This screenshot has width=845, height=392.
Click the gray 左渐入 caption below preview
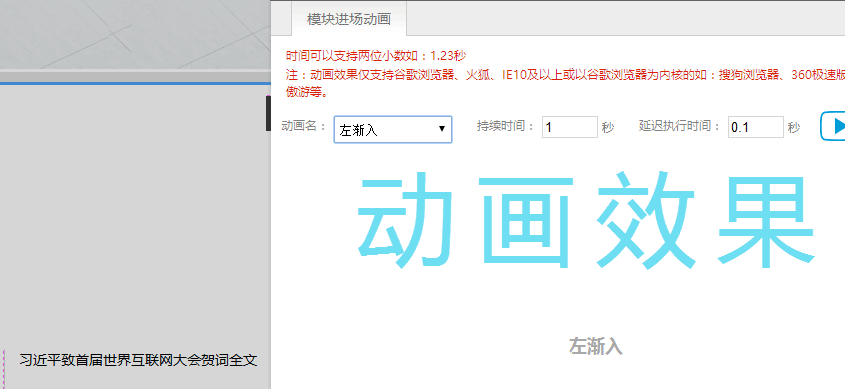click(595, 346)
